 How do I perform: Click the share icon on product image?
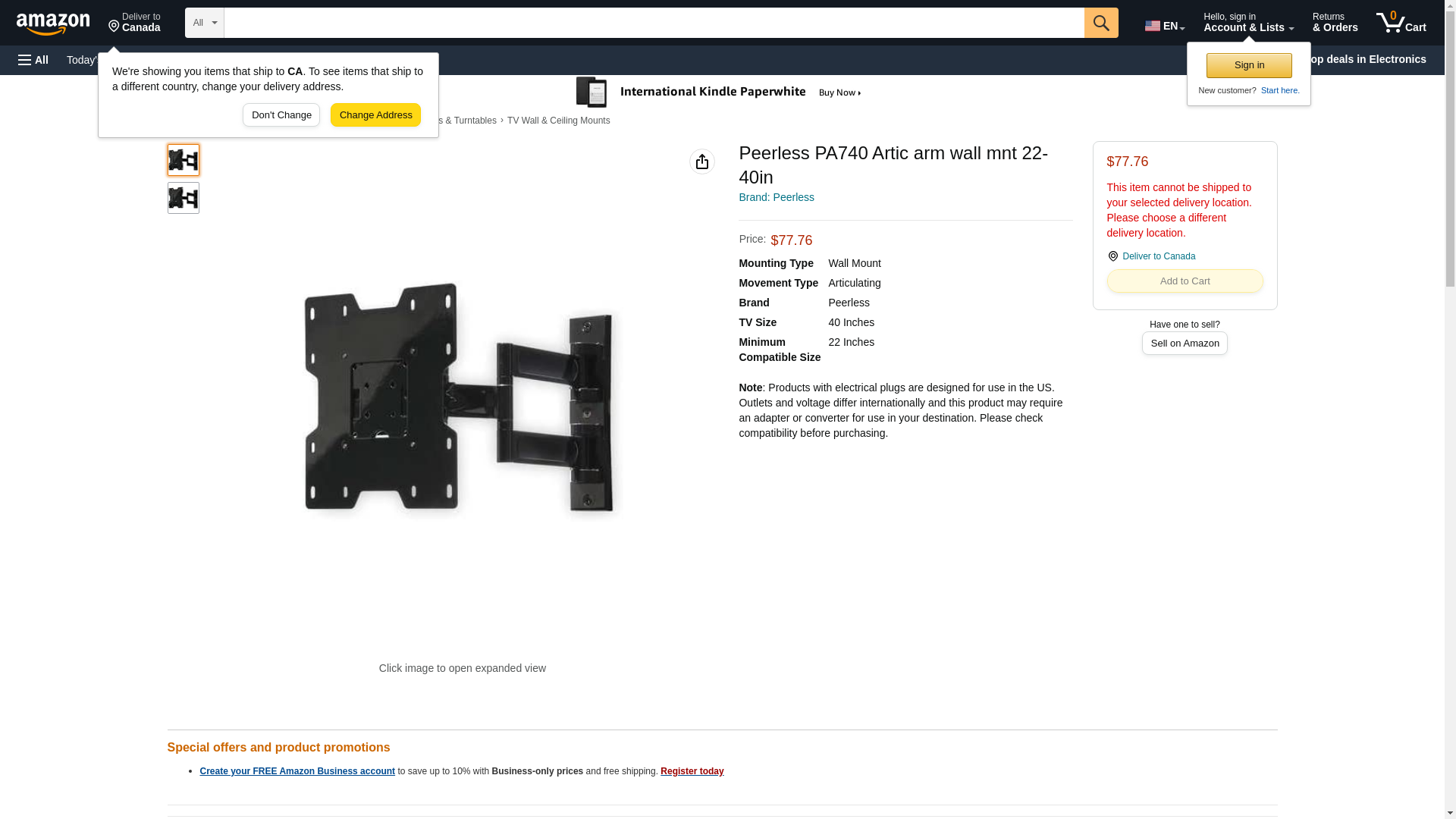[x=702, y=162]
